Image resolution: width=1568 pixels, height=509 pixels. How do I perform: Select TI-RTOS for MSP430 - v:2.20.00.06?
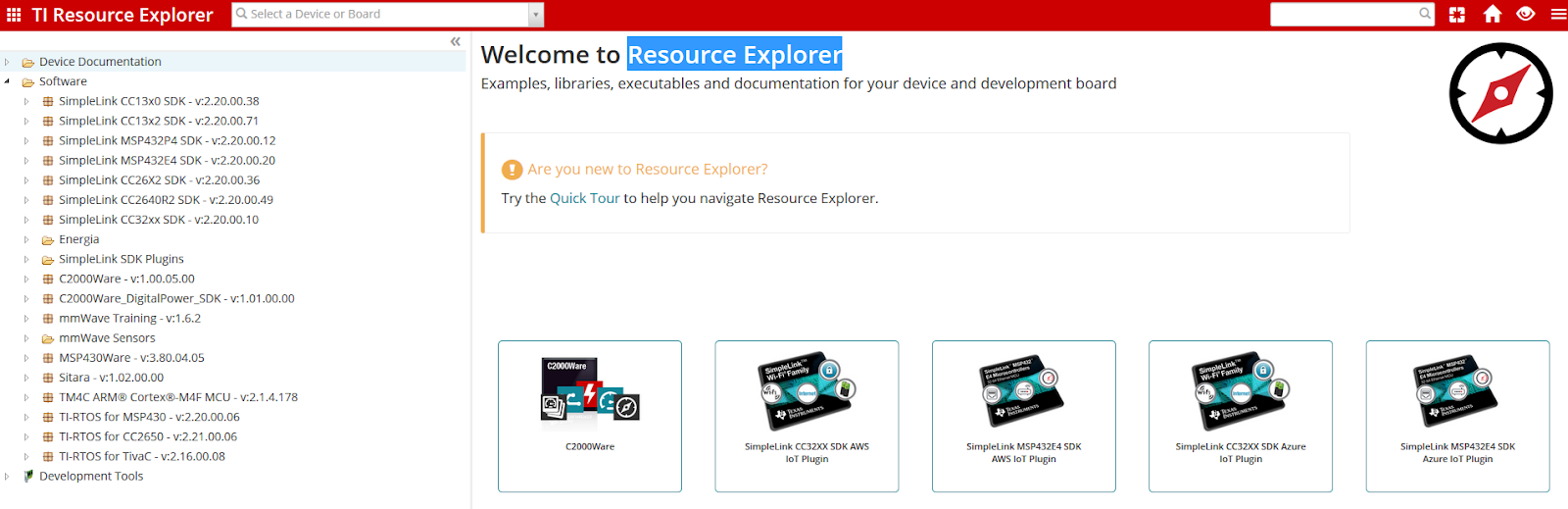[149, 417]
